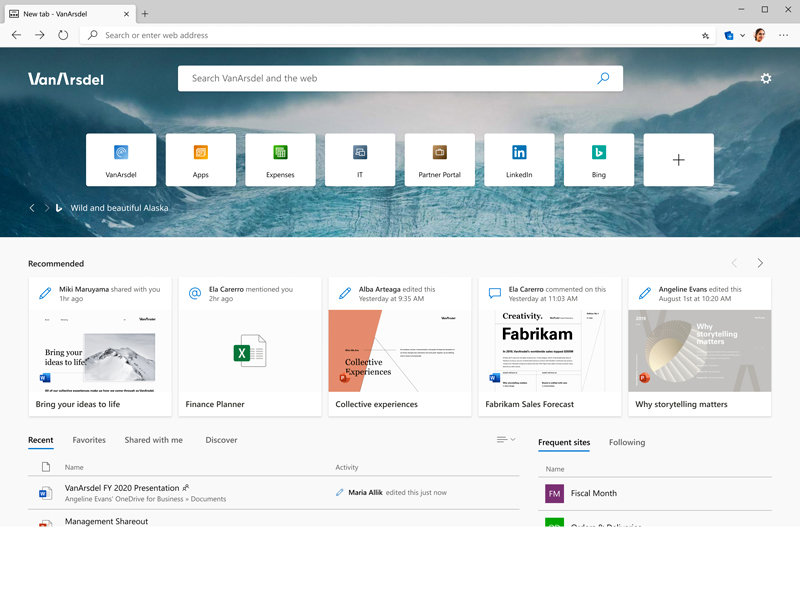Open the Fiscal Month frequent site
The width and height of the screenshot is (800, 600).
point(593,493)
